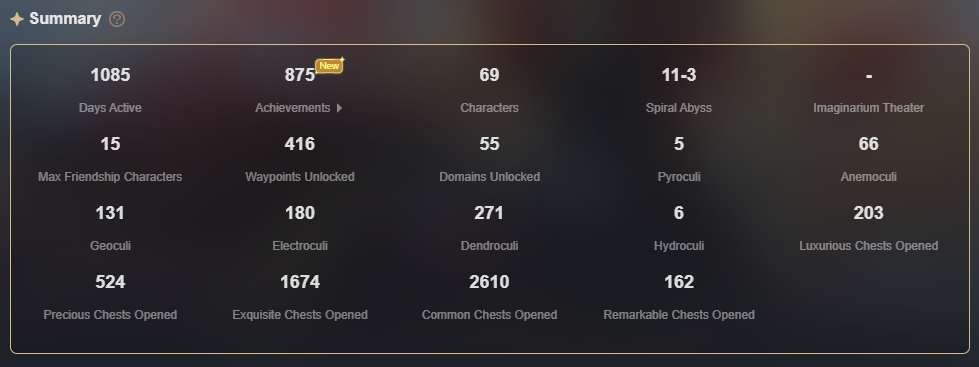This screenshot has height=367, width=979.
Task: Select the Geoculi 131 stat
Action: click(110, 228)
